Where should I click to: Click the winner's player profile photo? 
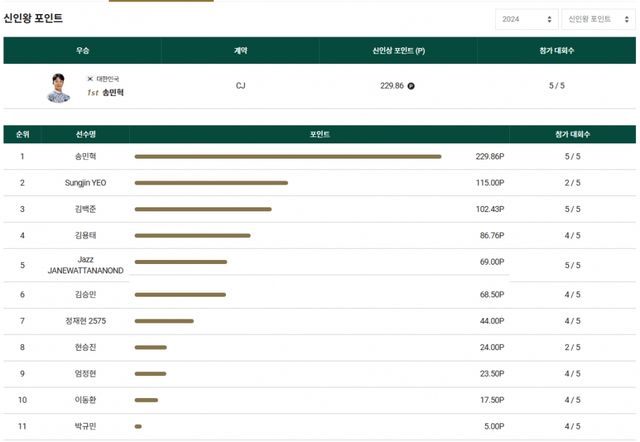tap(58, 87)
